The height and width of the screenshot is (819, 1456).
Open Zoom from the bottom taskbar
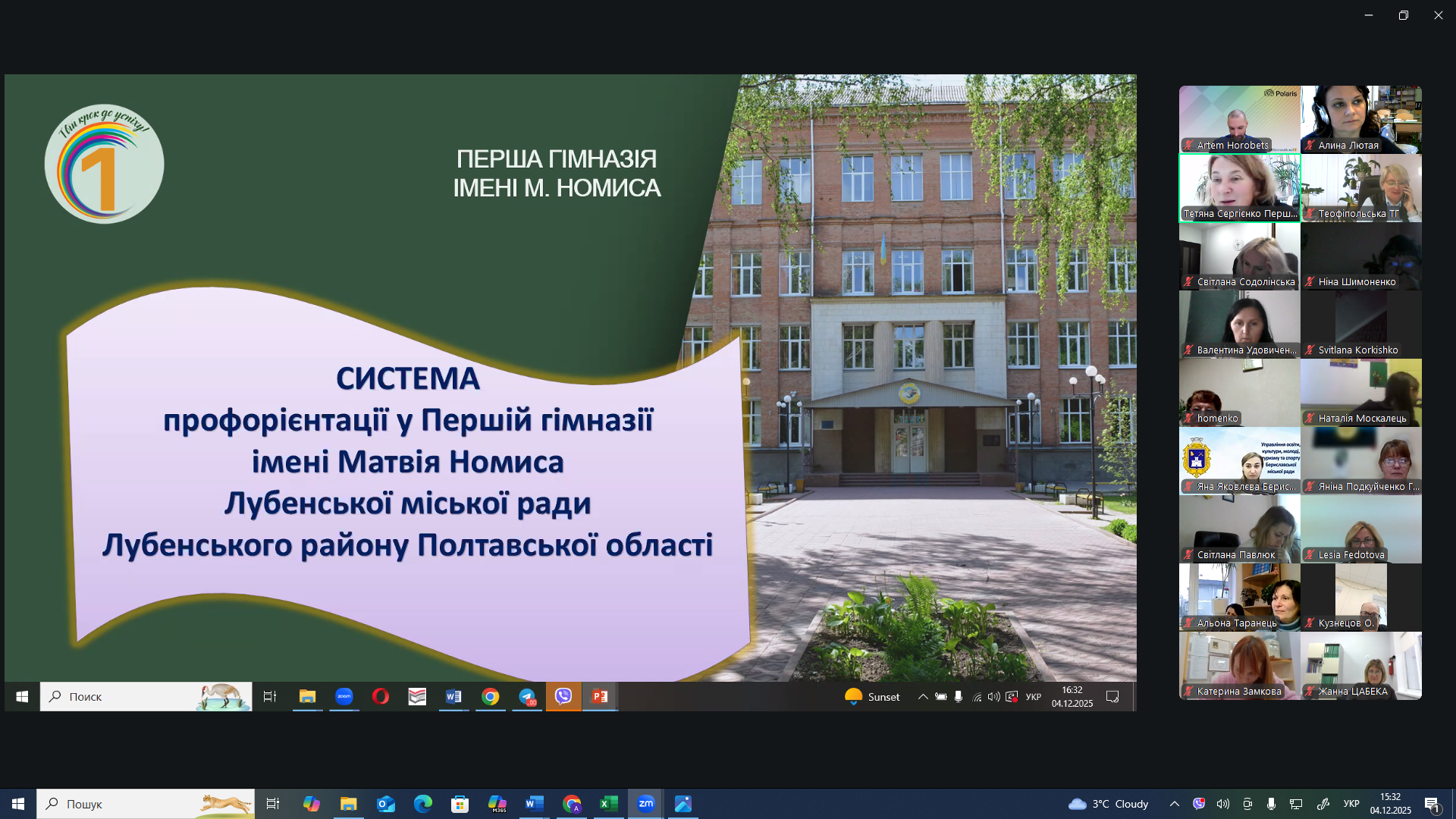(646, 804)
